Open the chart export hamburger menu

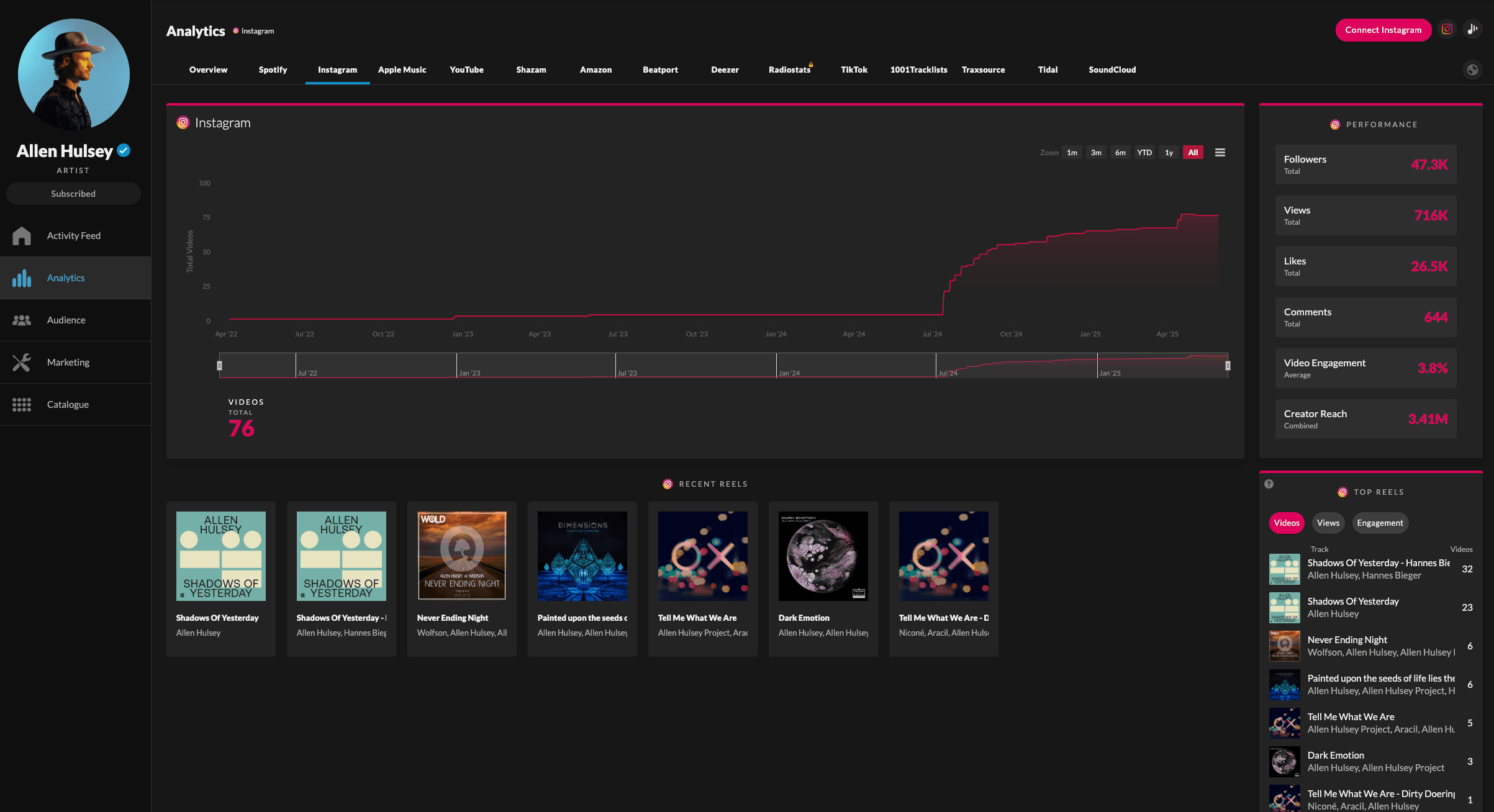point(1220,152)
